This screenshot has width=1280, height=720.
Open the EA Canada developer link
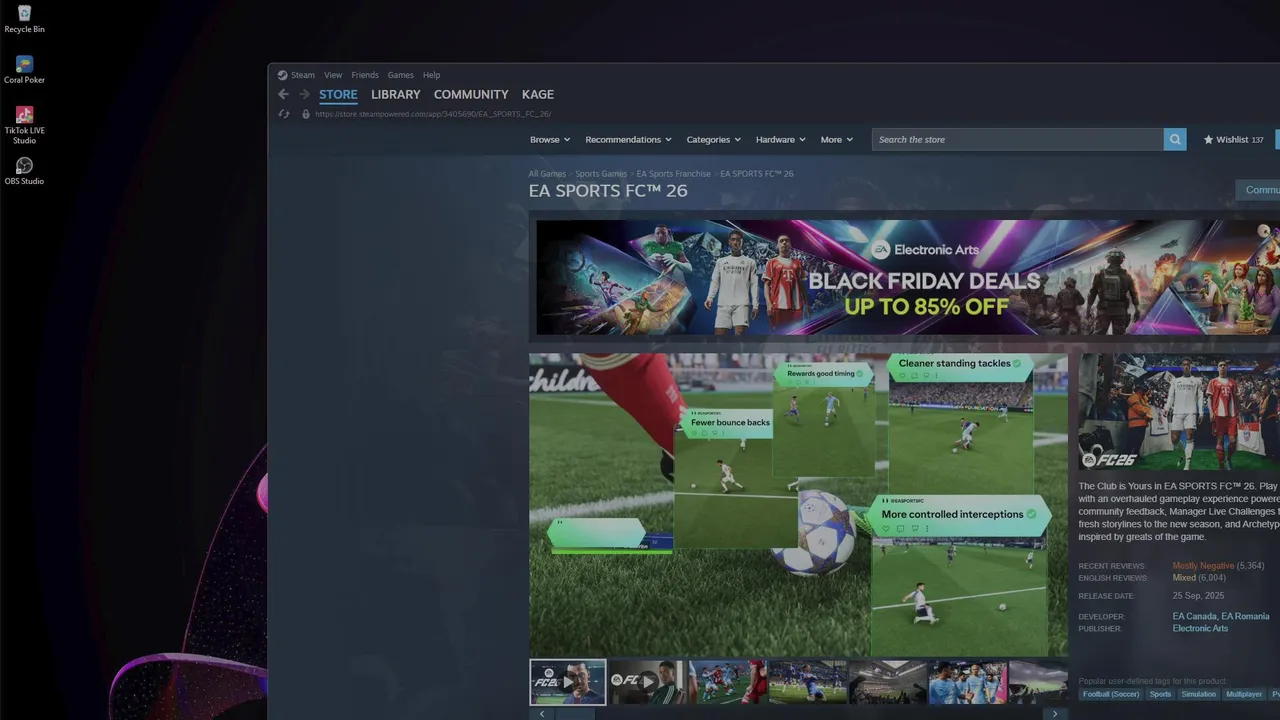(x=1194, y=617)
